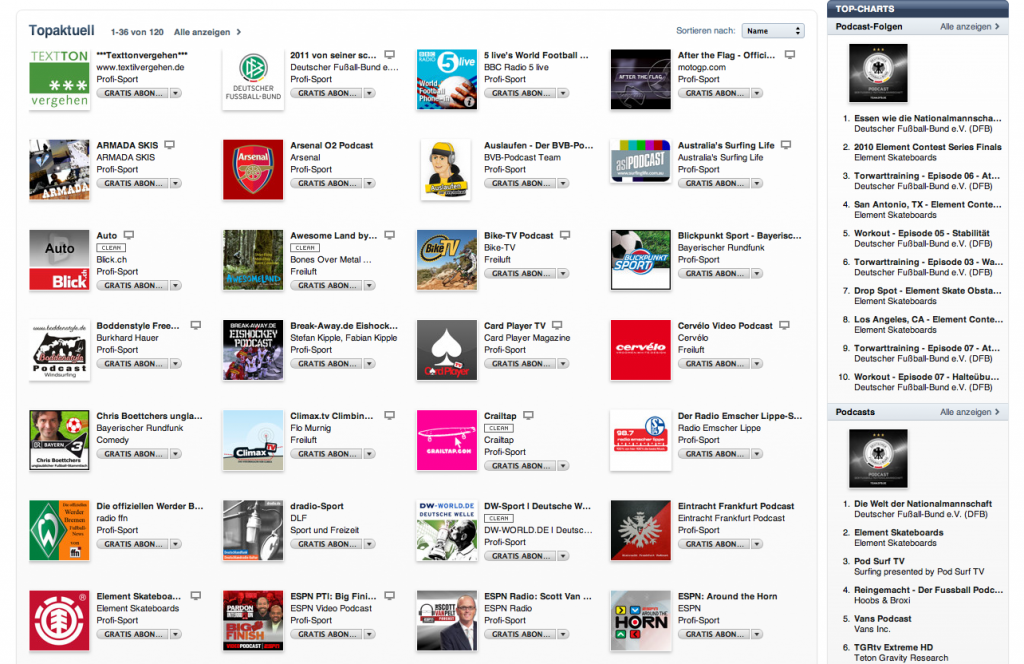Viewport: 1024px width, 664px height.
Task: Expand arrow next to ARMADA SKIS subscribe button
Action: pyautogui.click(x=176, y=184)
